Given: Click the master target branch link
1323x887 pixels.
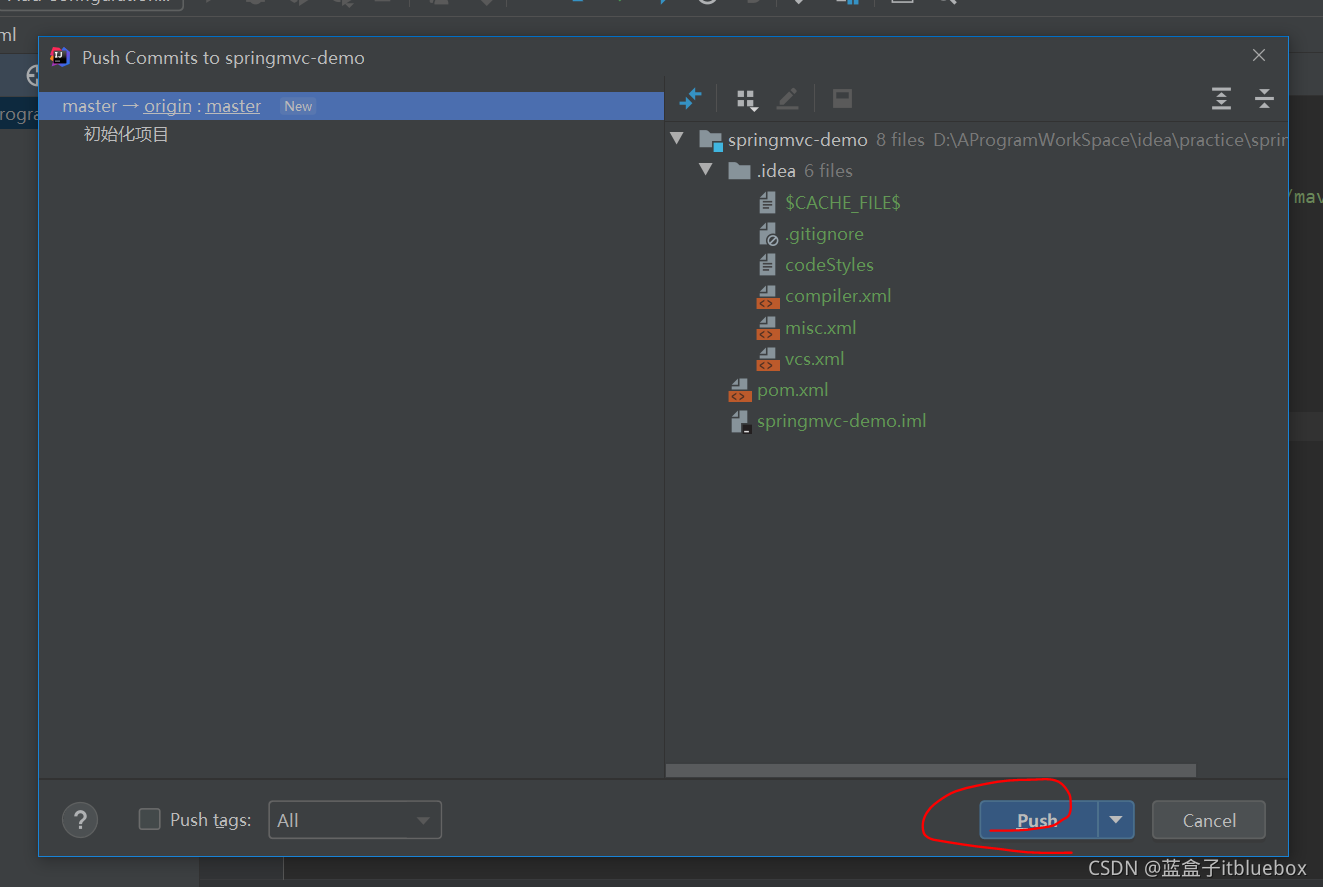Looking at the screenshot, I should (x=233, y=106).
